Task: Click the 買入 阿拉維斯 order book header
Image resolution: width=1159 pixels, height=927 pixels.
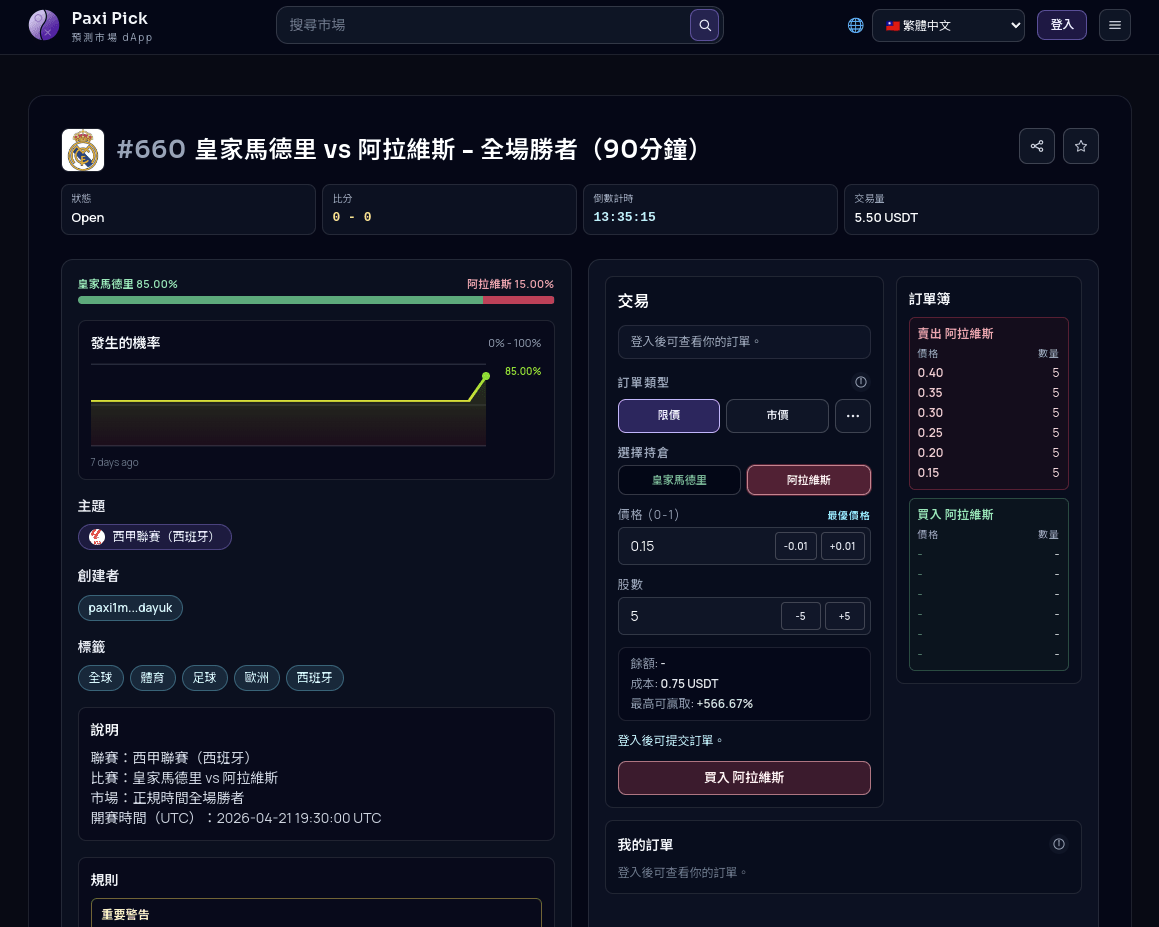Action: pos(955,515)
